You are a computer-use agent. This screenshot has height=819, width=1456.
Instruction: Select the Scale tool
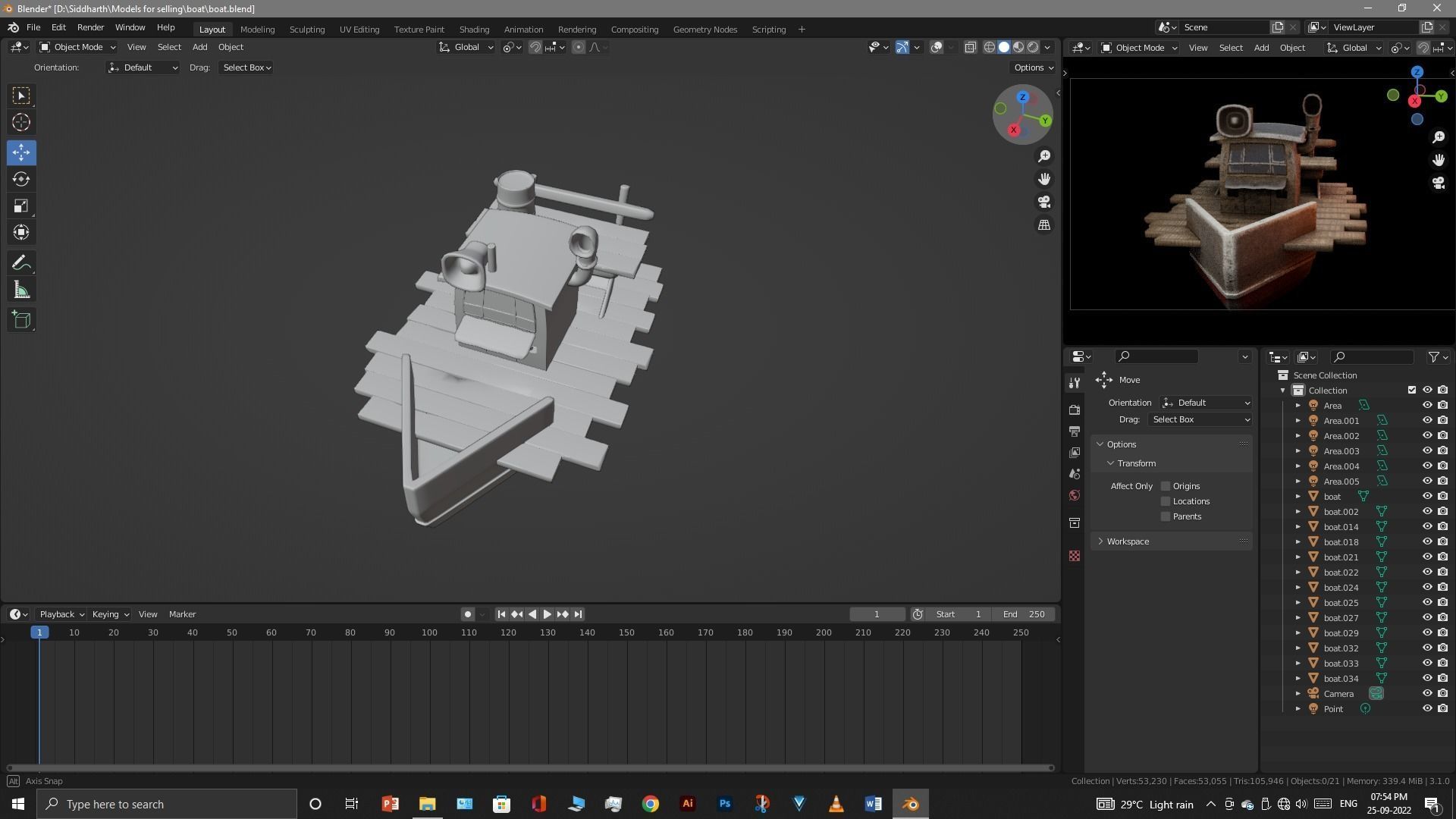tap(21, 206)
